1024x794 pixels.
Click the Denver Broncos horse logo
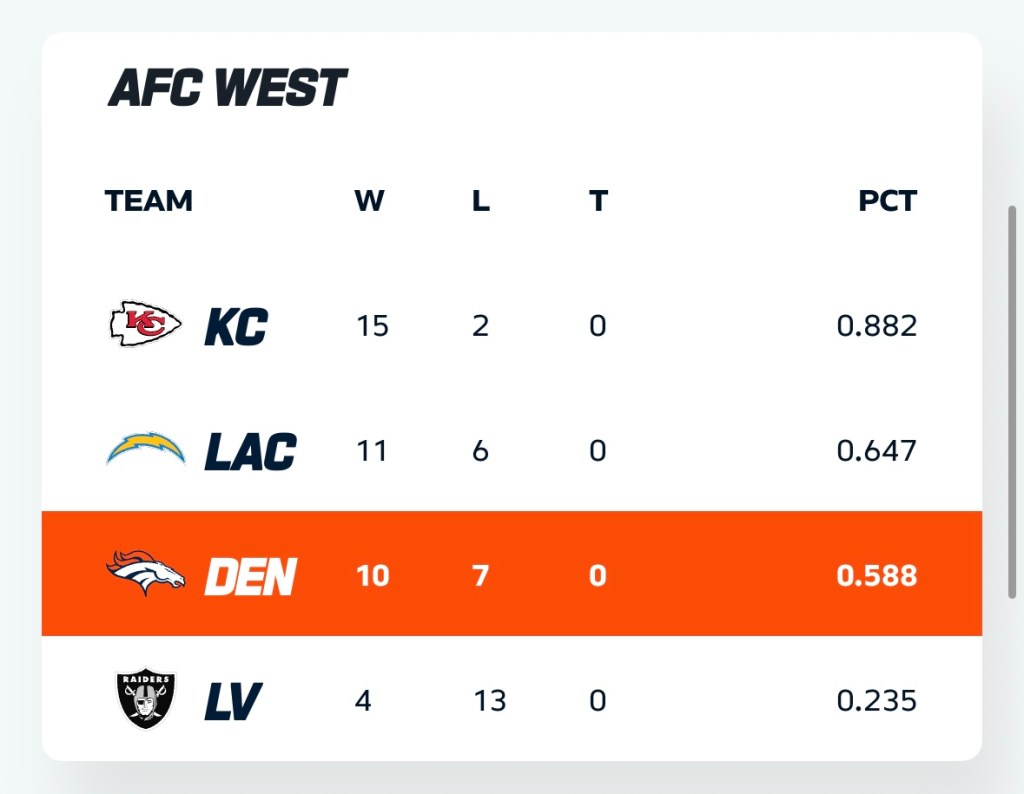tap(145, 575)
